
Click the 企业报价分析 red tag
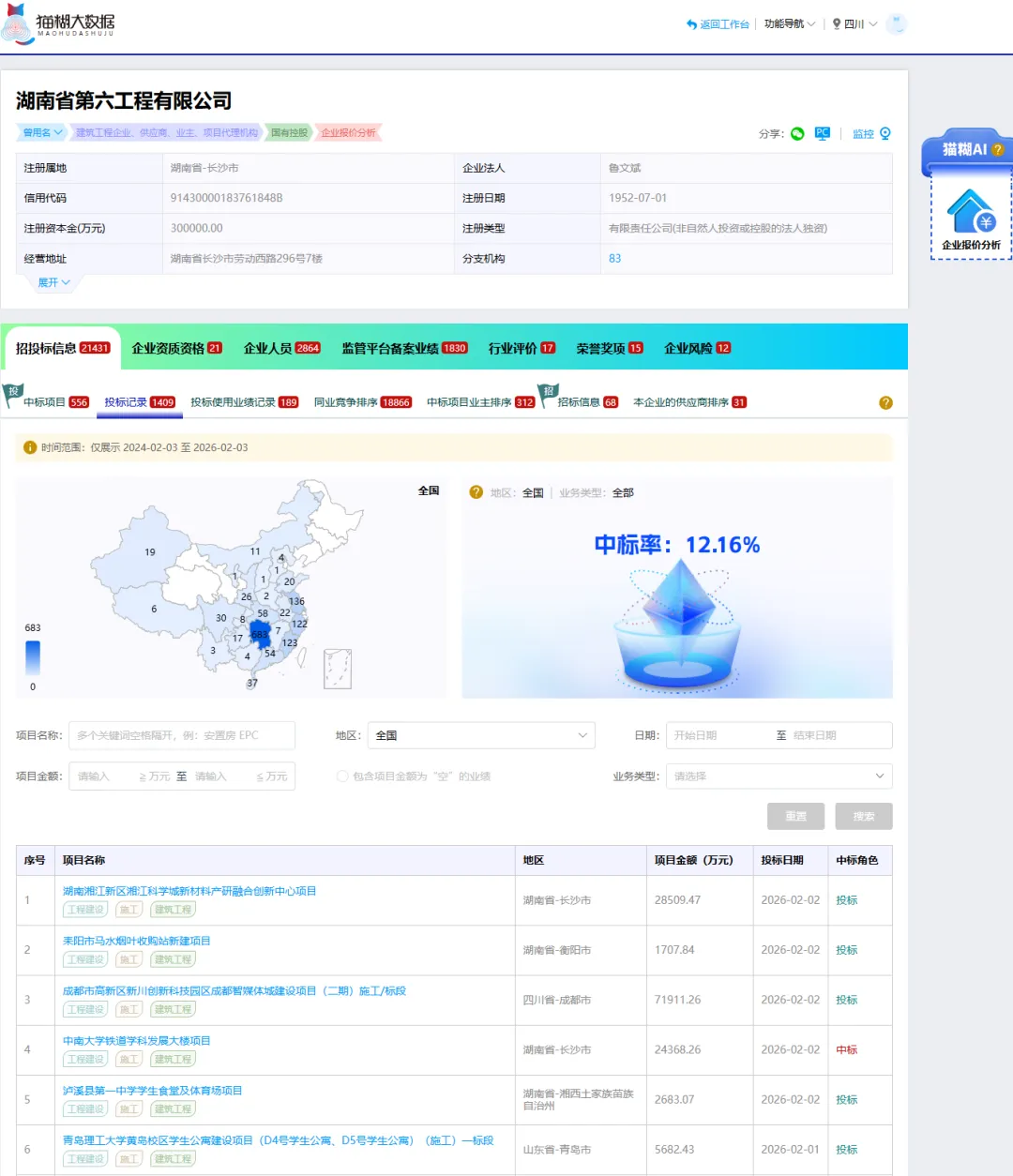coord(348,133)
